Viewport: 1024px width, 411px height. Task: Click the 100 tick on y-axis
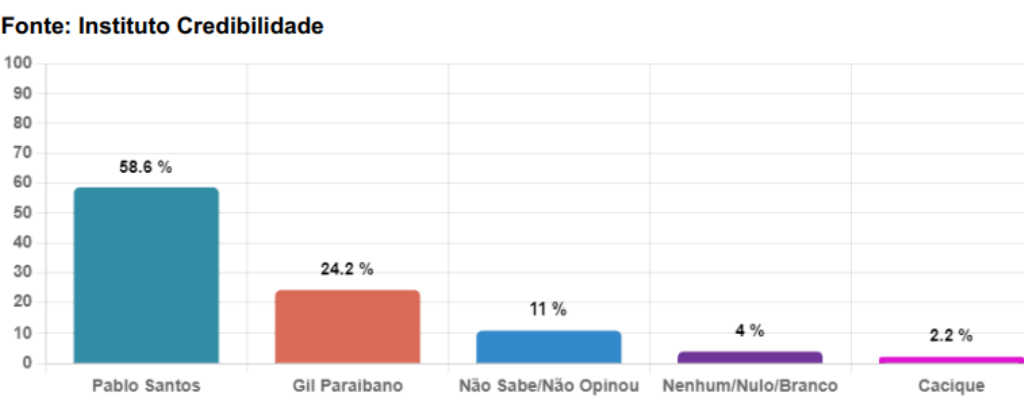(18, 63)
